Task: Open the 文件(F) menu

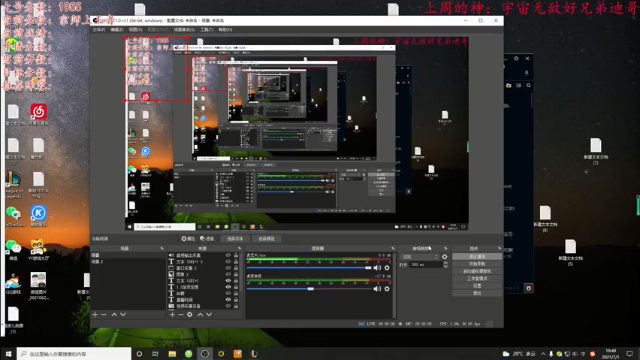Action: tap(99, 29)
